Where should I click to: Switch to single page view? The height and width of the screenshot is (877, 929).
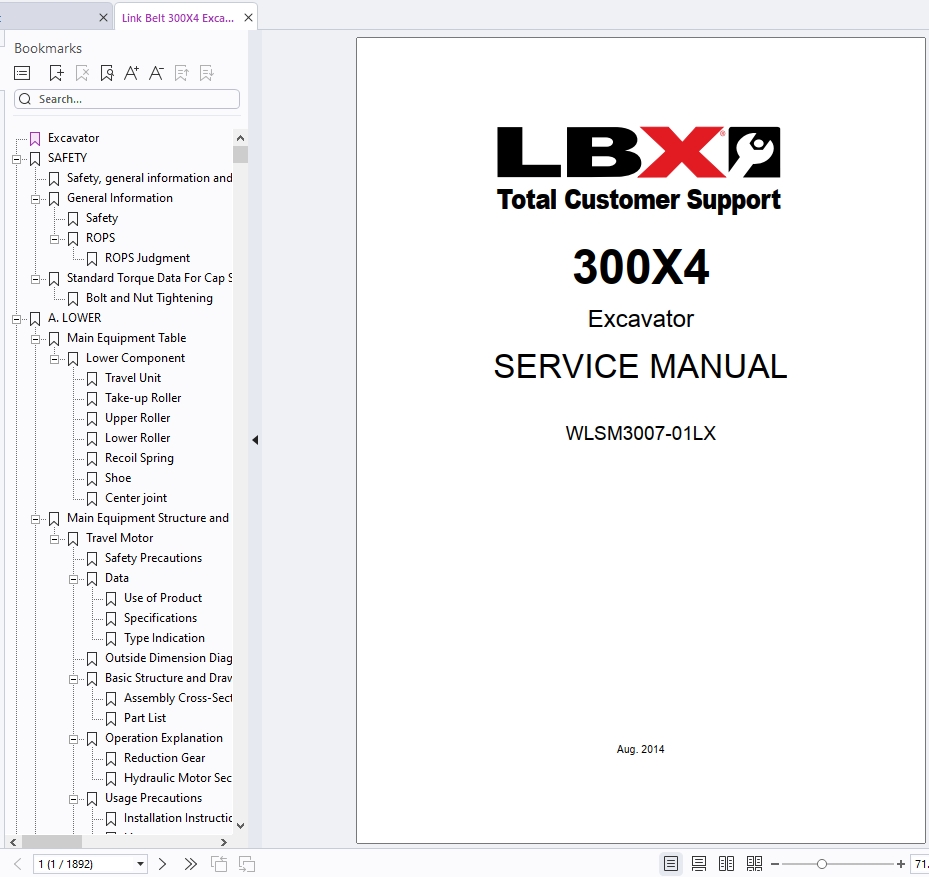click(671, 864)
